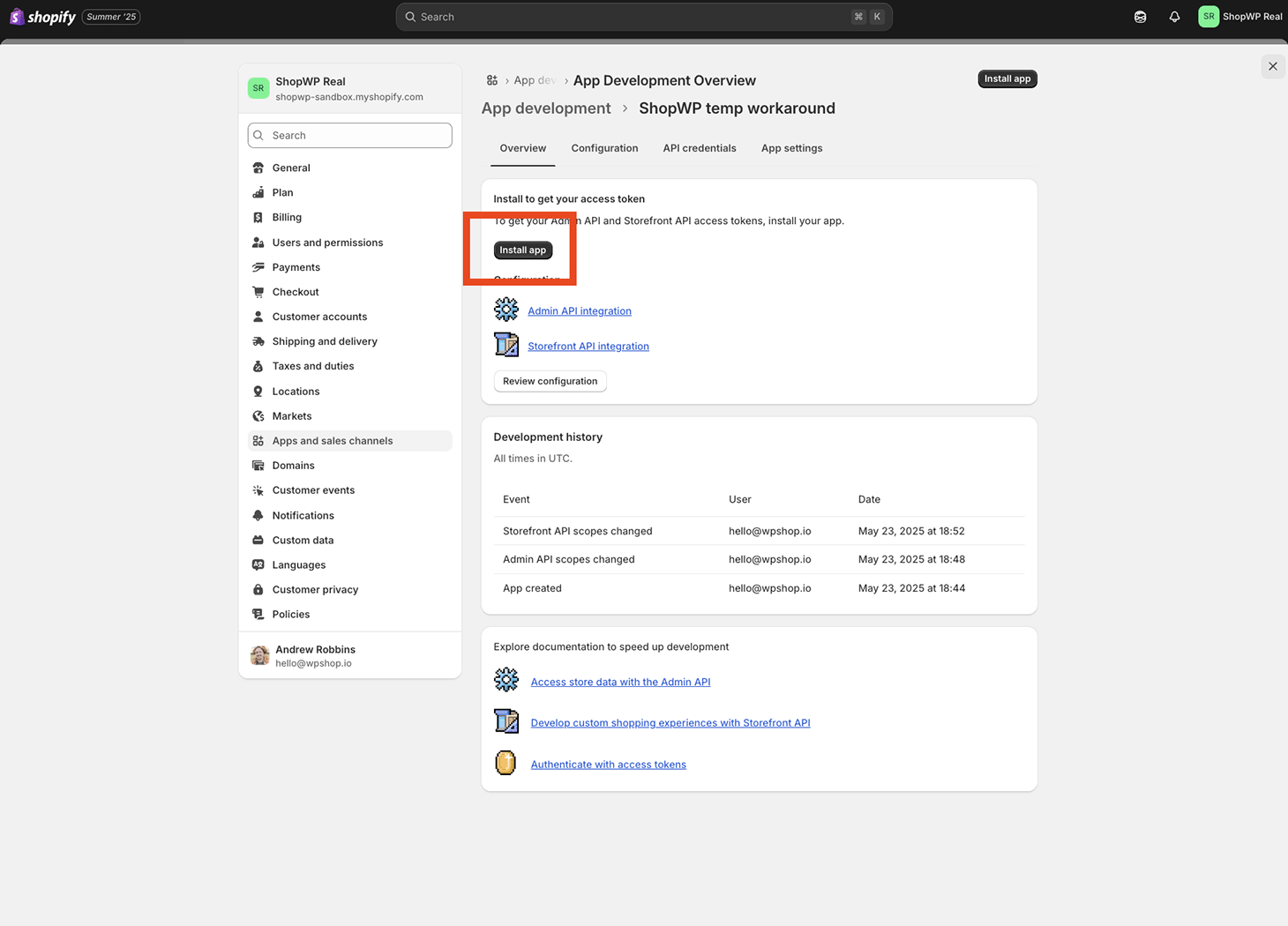Screen dimensions: 1288x926
Task: Open Policies settings
Action: [x=350, y=615]
